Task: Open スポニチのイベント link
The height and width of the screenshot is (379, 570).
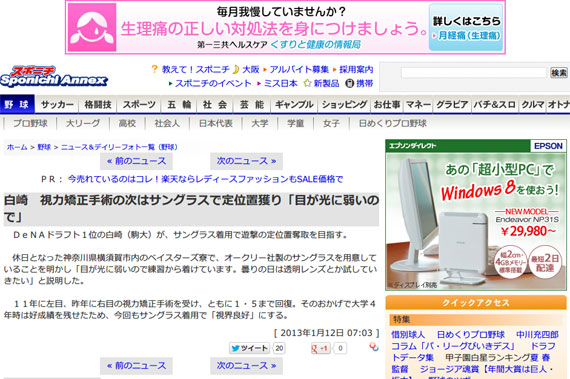Action: point(213,84)
